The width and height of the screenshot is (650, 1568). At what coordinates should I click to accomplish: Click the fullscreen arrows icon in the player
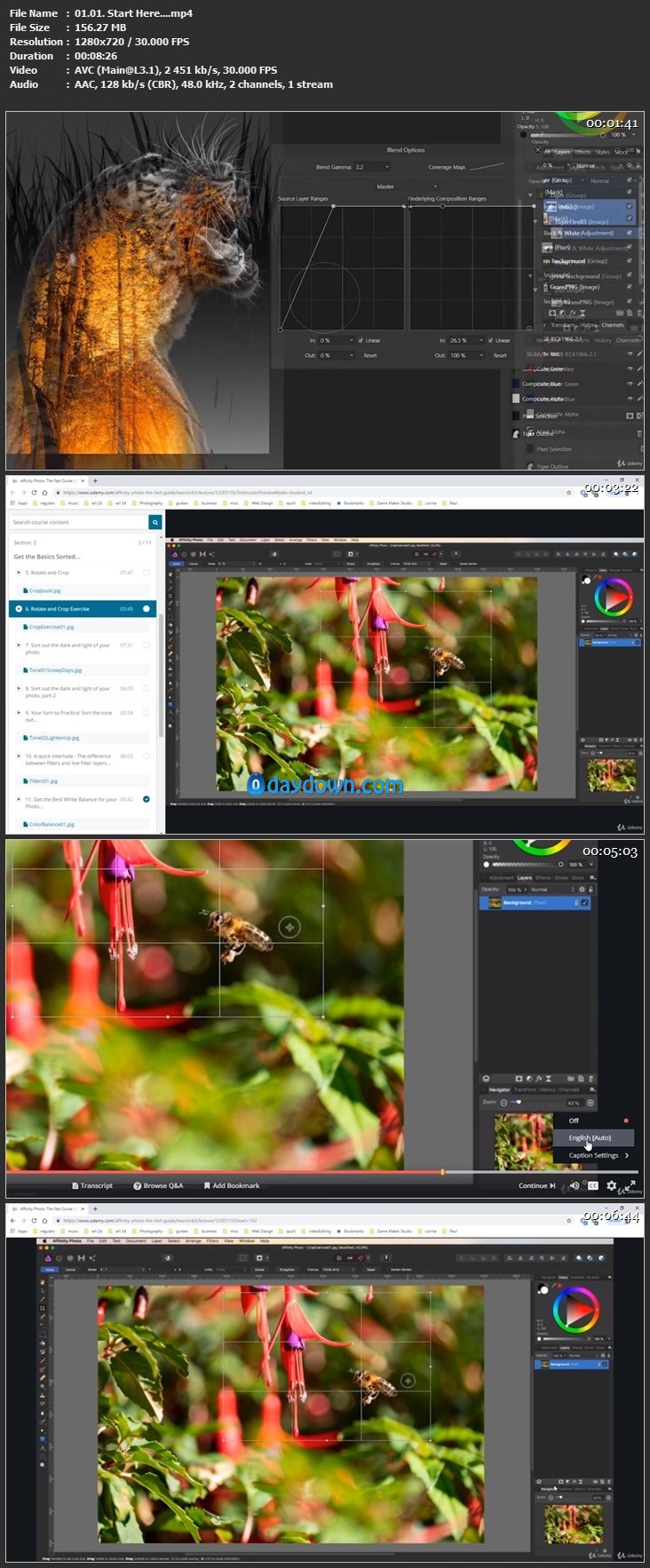[630, 1185]
